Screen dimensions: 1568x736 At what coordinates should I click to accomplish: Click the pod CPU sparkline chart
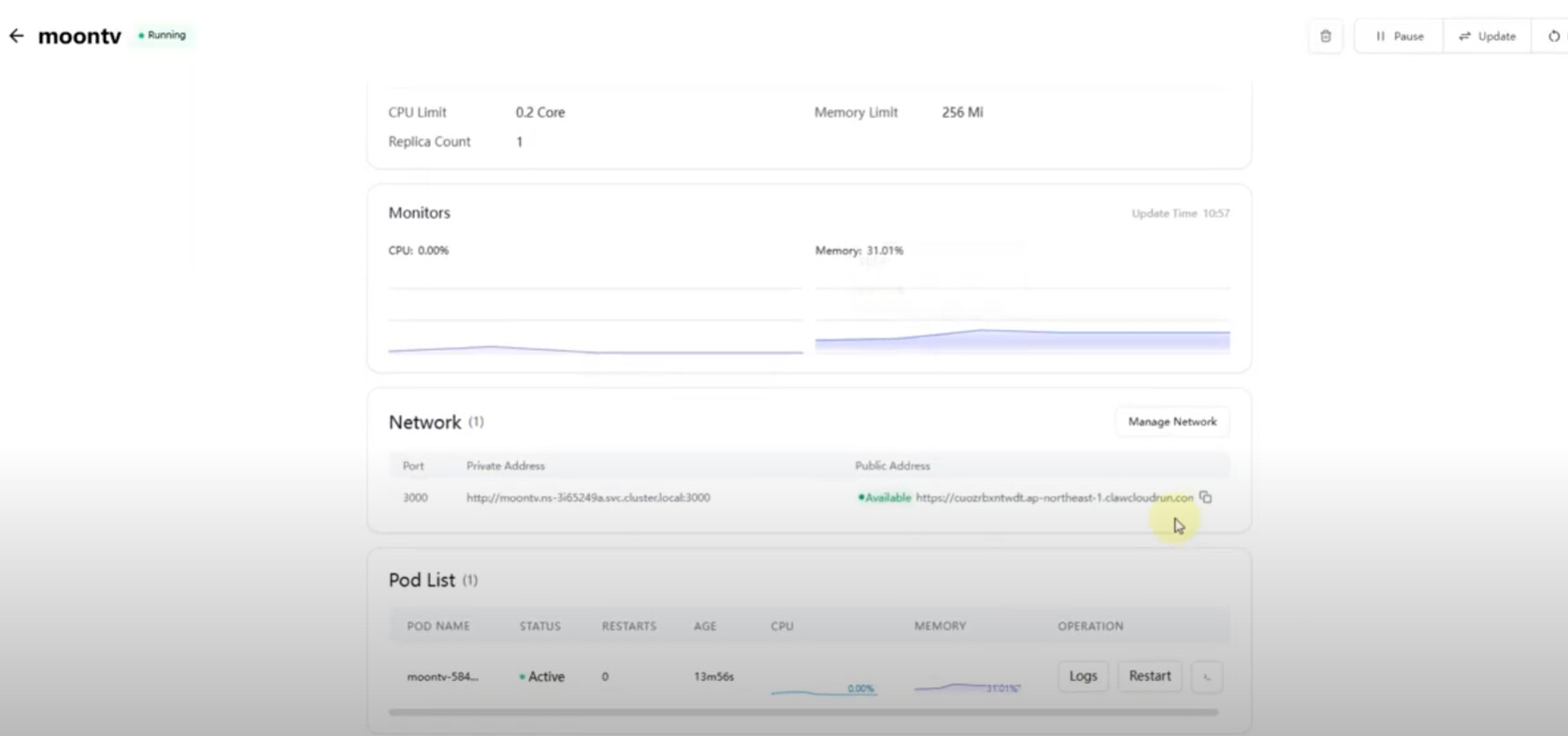[x=823, y=688]
